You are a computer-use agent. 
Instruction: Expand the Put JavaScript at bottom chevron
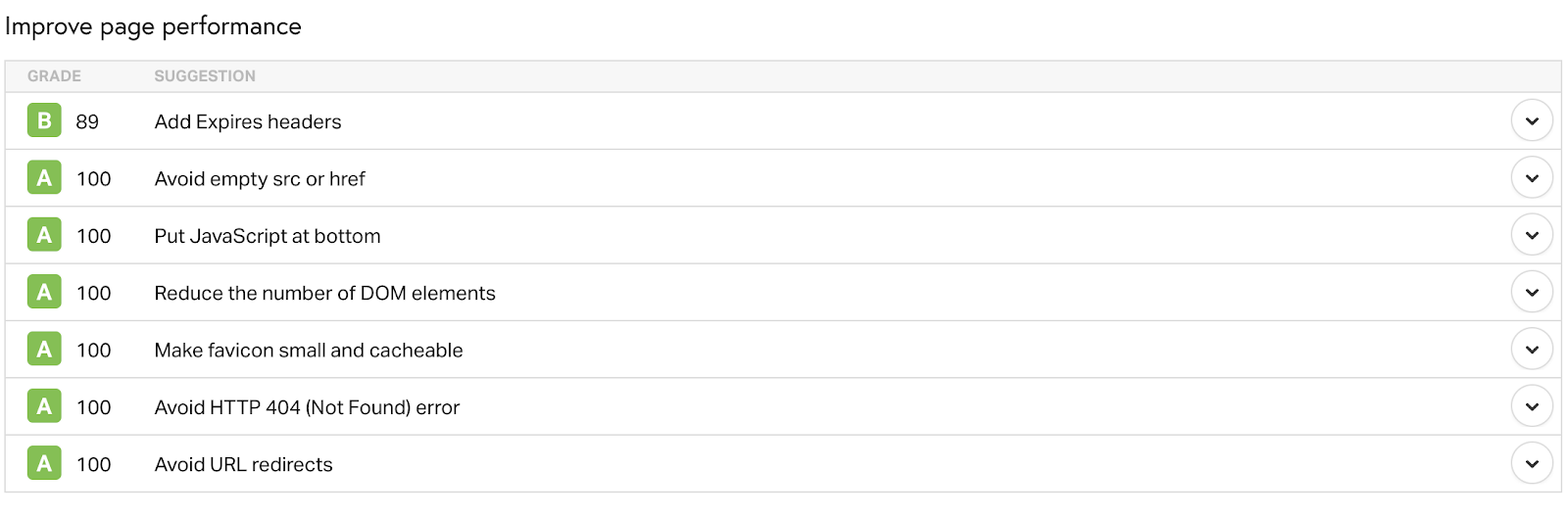[1532, 235]
